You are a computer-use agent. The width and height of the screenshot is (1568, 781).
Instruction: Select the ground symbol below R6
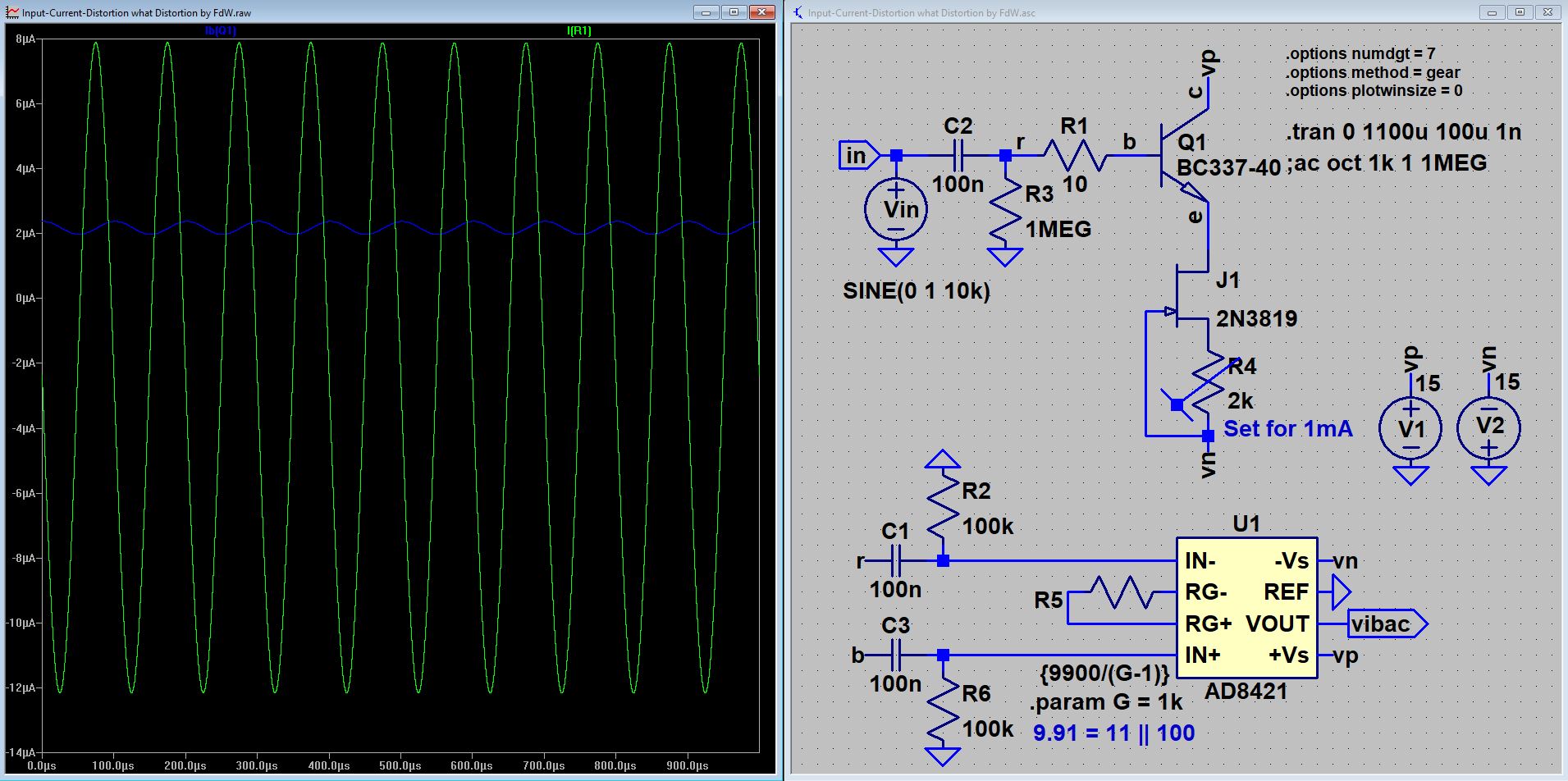[x=943, y=756]
